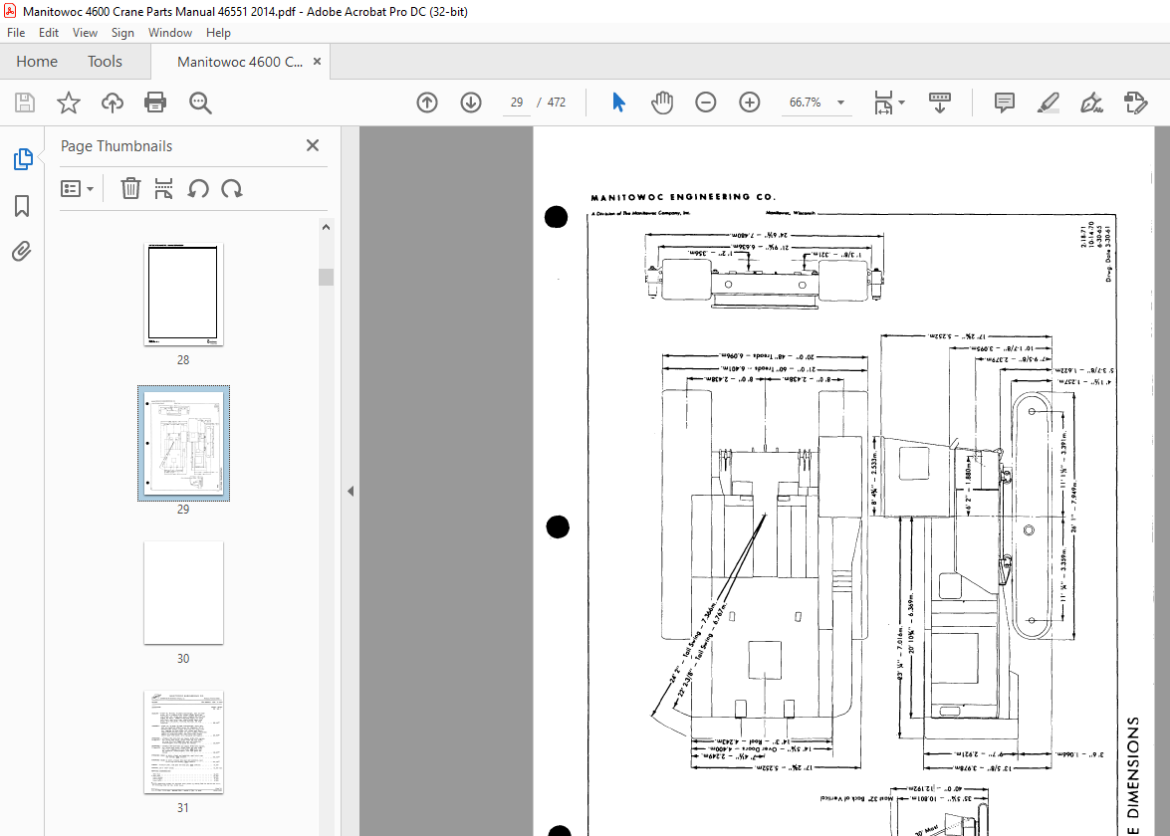Select page 31 thumbnail
1170x836 pixels.
click(x=184, y=742)
